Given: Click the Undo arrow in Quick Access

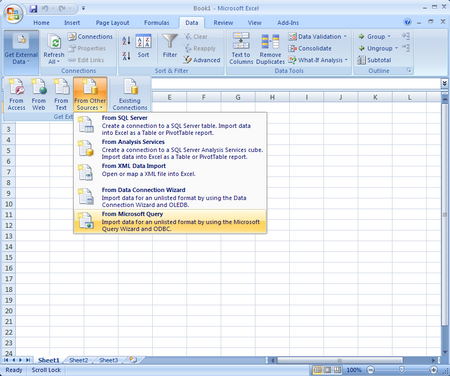Looking at the screenshot, I should [45, 9].
